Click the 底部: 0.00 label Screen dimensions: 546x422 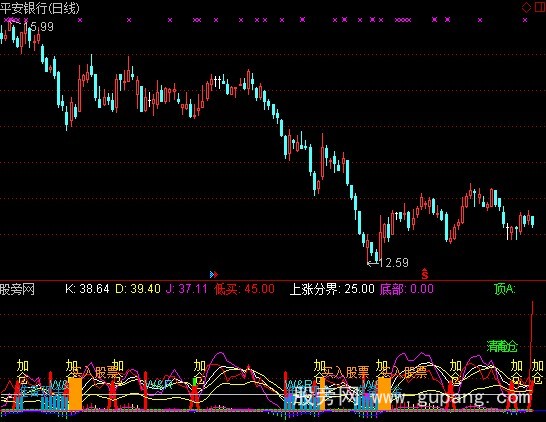point(407,289)
